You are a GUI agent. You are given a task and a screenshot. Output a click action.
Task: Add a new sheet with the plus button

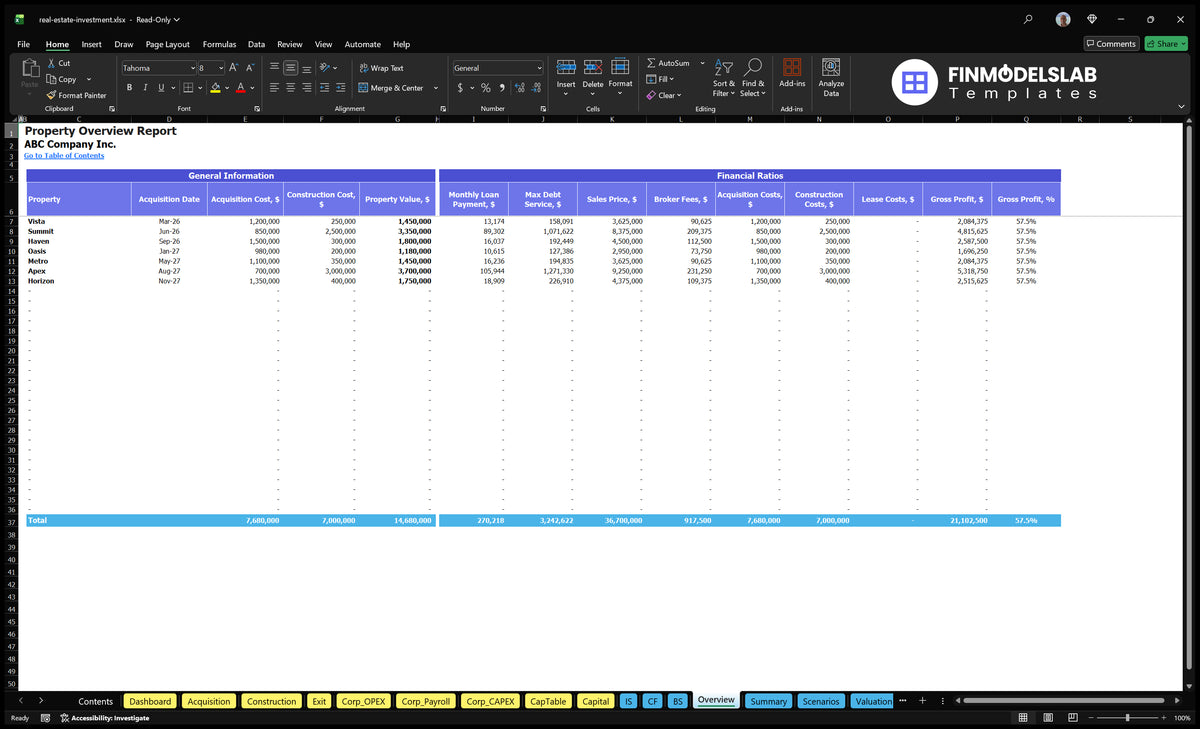pyautogui.click(x=923, y=701)
